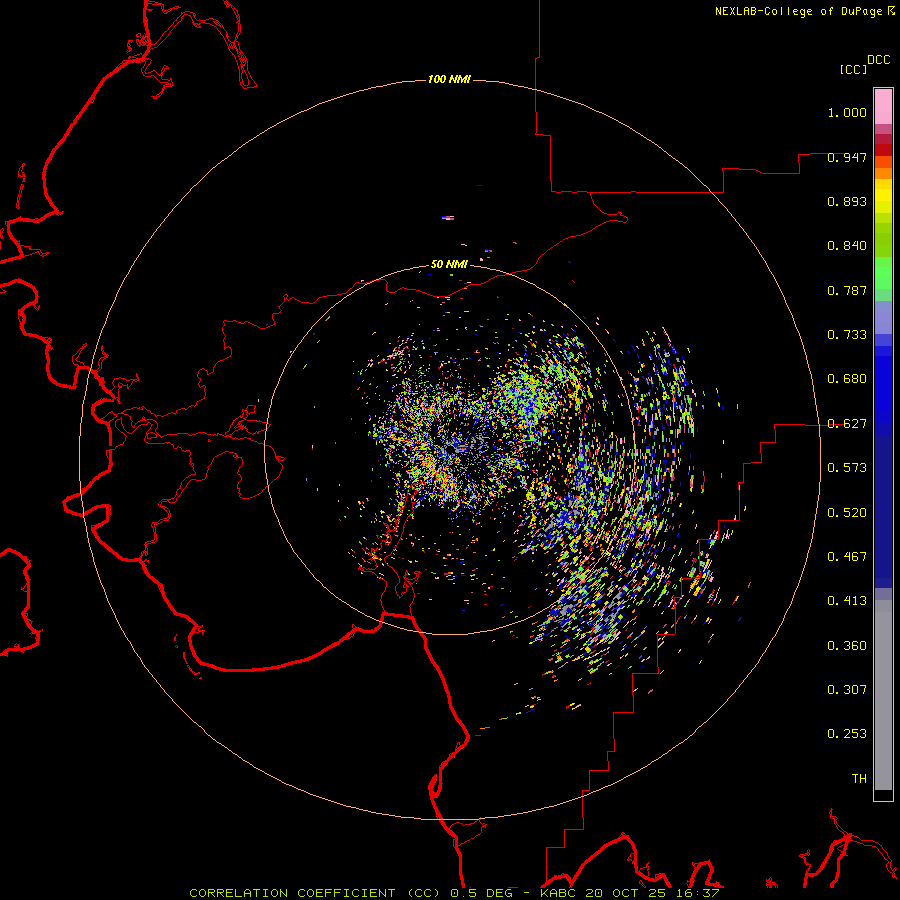Click the gray lower color bar segment
Viewport: 900px width, 900px height.
coord(883,695)
